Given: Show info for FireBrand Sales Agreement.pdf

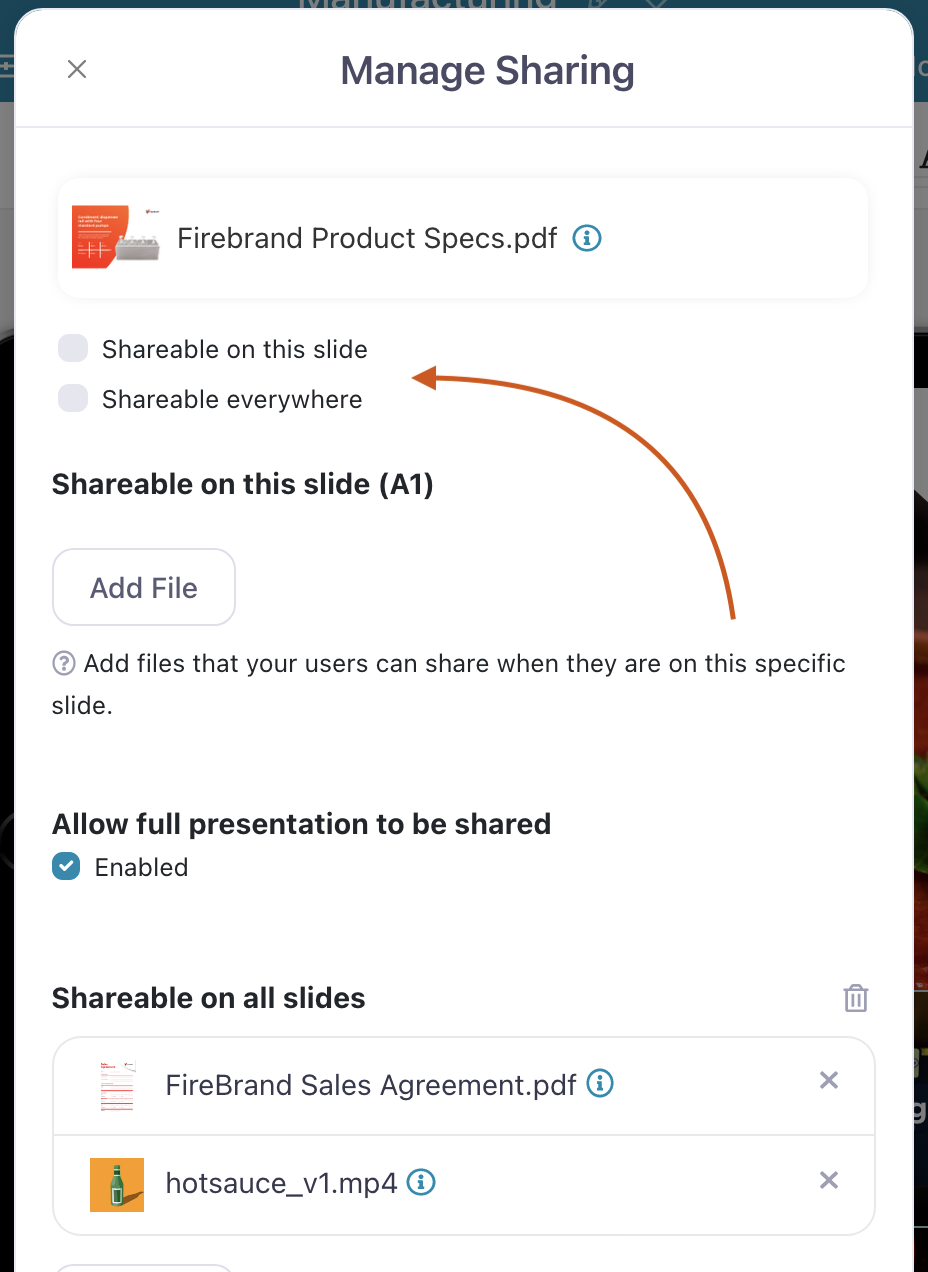Looking at the screenshot, I should 600,1083.
